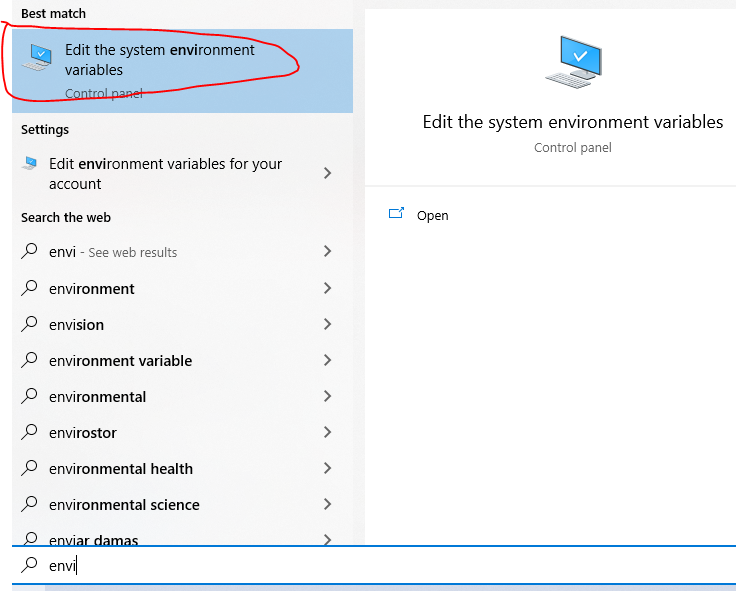Click the search box containing 'envi'
The width and height of the screenshot is (736, 591).
374,565
